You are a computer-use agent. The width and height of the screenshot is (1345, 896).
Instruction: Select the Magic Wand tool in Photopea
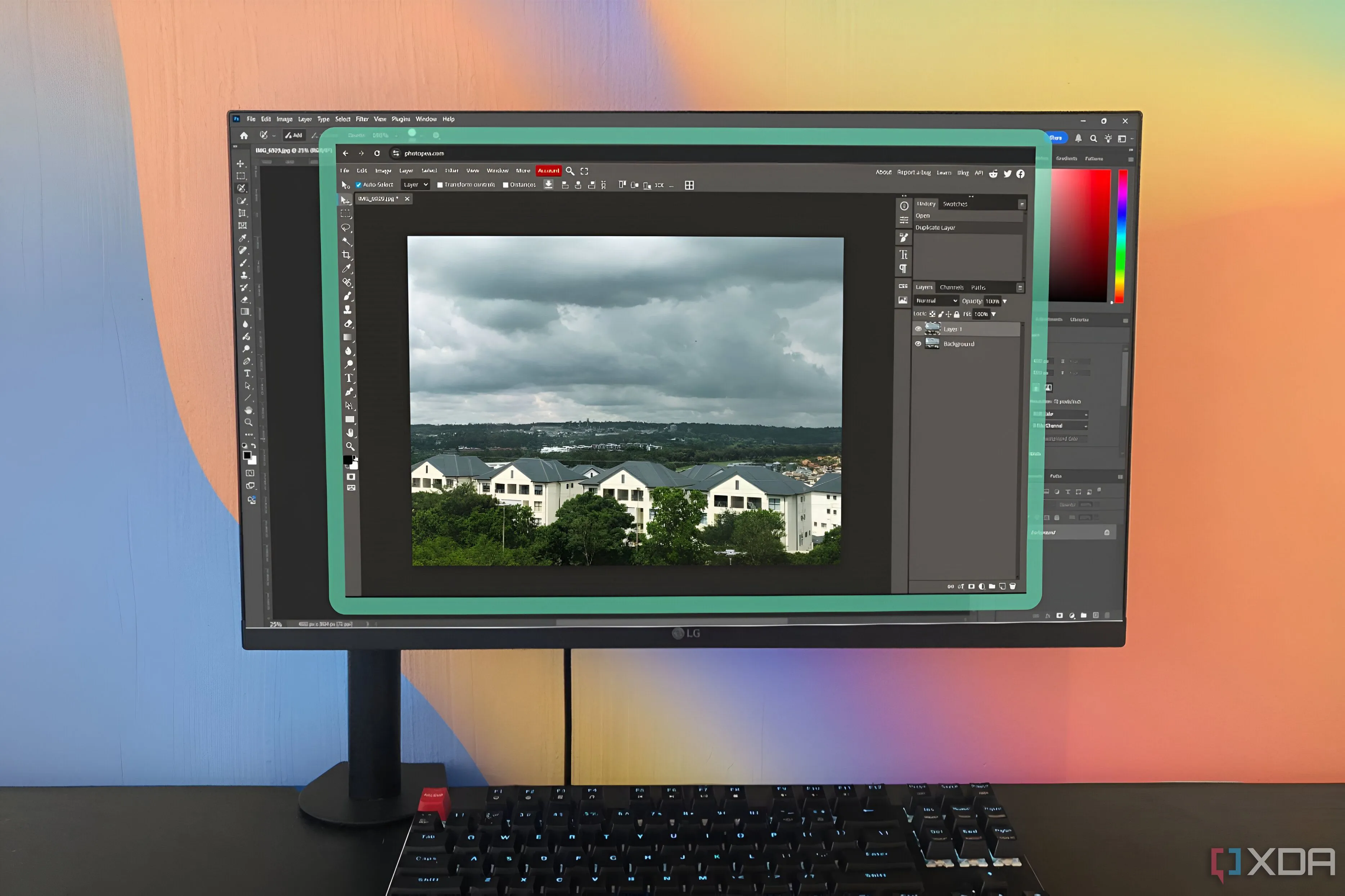coord(346,241)
